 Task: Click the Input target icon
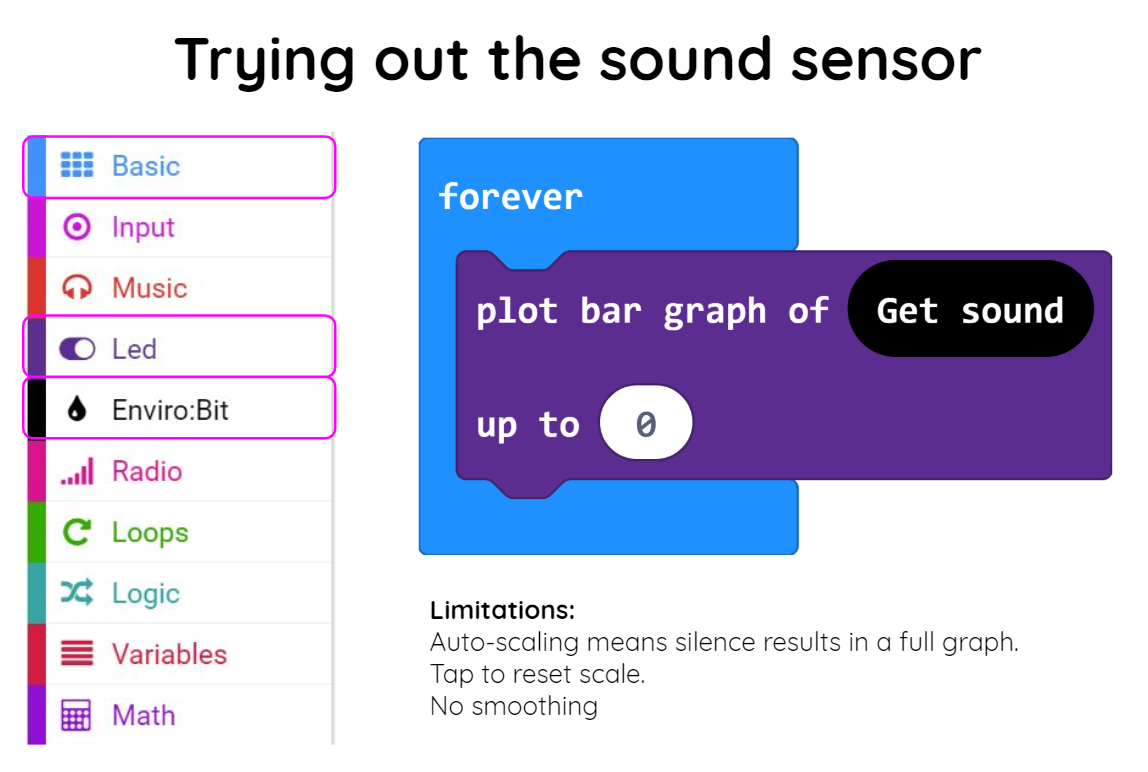click(x=77, y=227)
